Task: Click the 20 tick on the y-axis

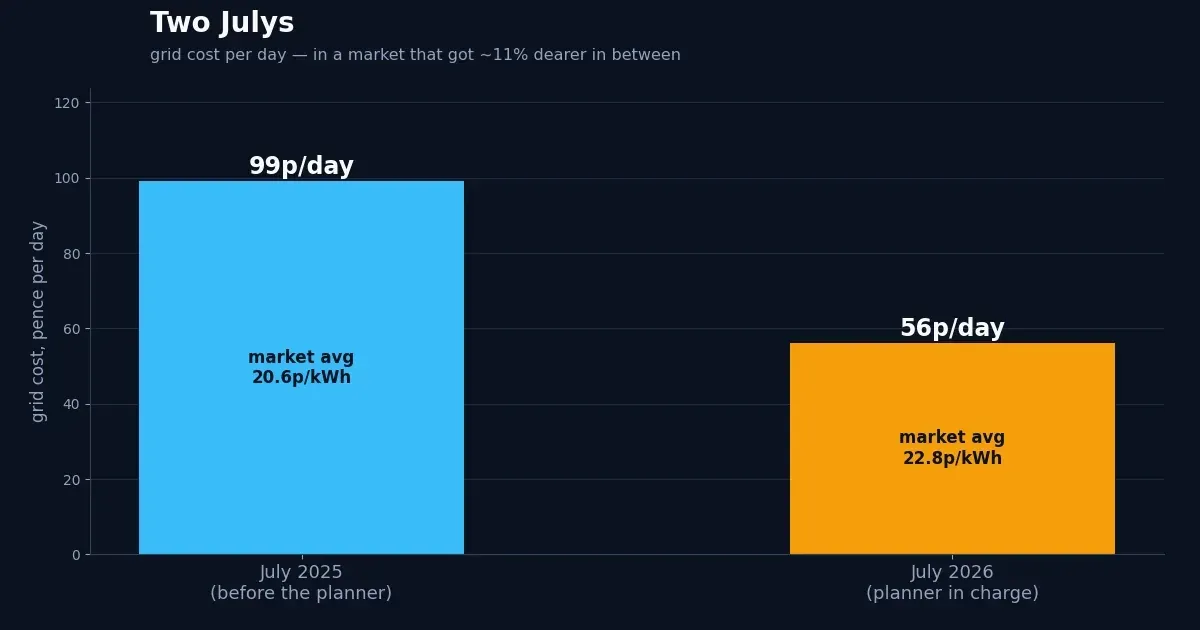Action: (72, 480)
